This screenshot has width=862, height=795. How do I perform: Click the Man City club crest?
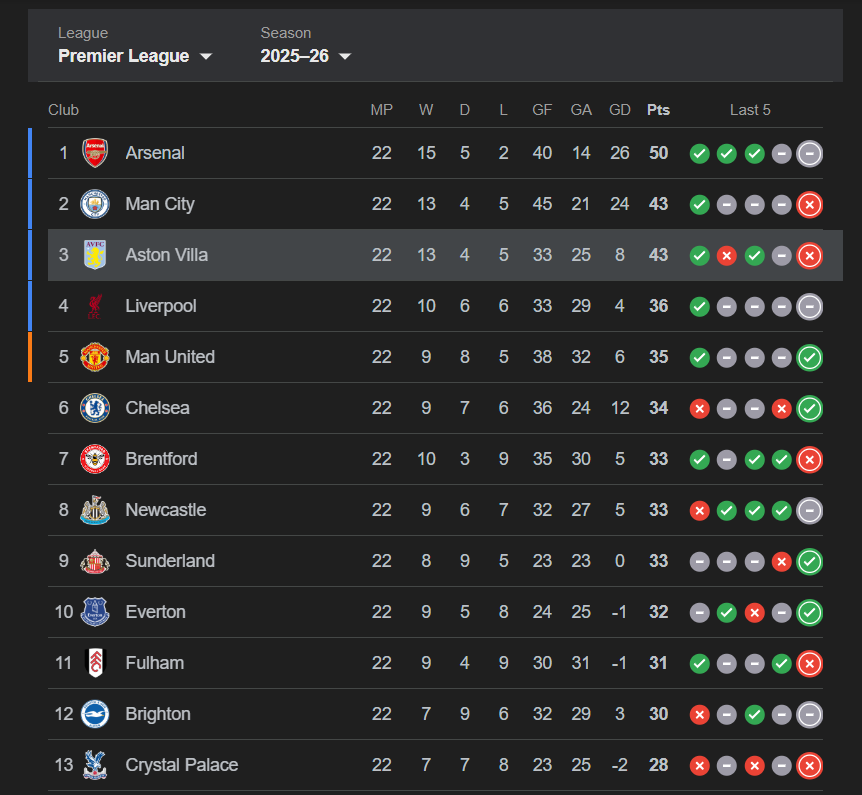pyautogui.click(x=94, y=204)
